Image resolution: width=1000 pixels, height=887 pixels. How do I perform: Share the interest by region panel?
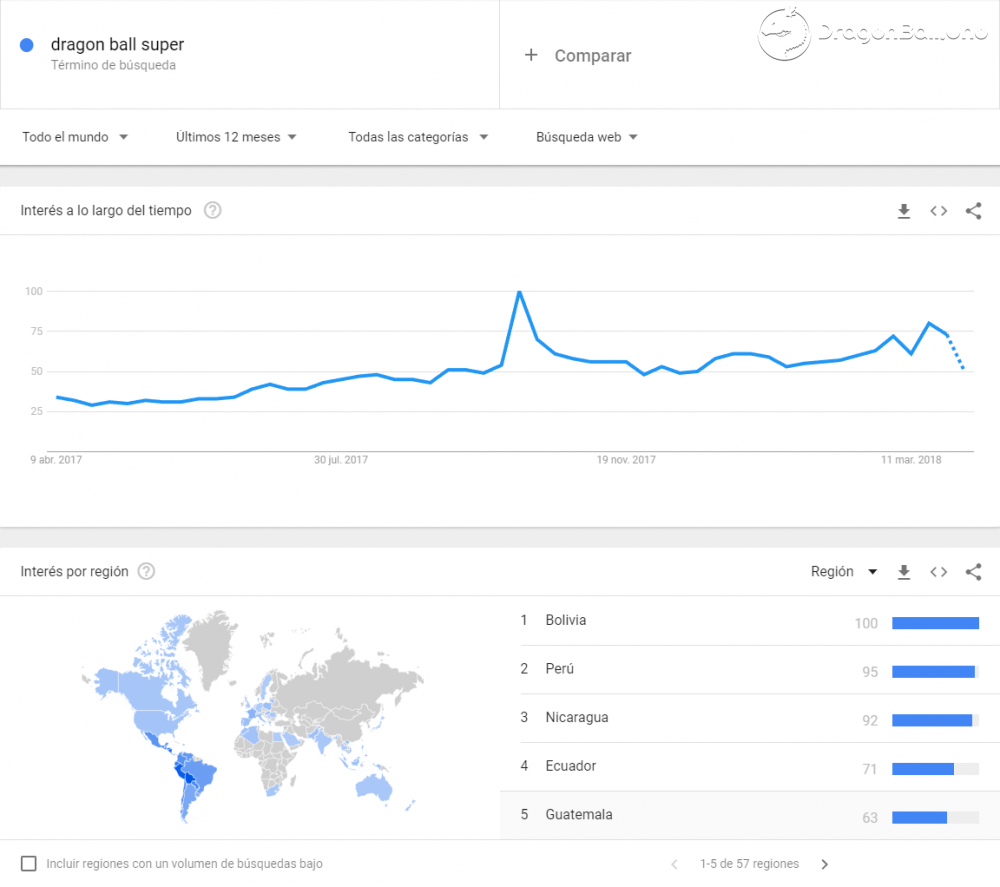click(x=973, y=572)
